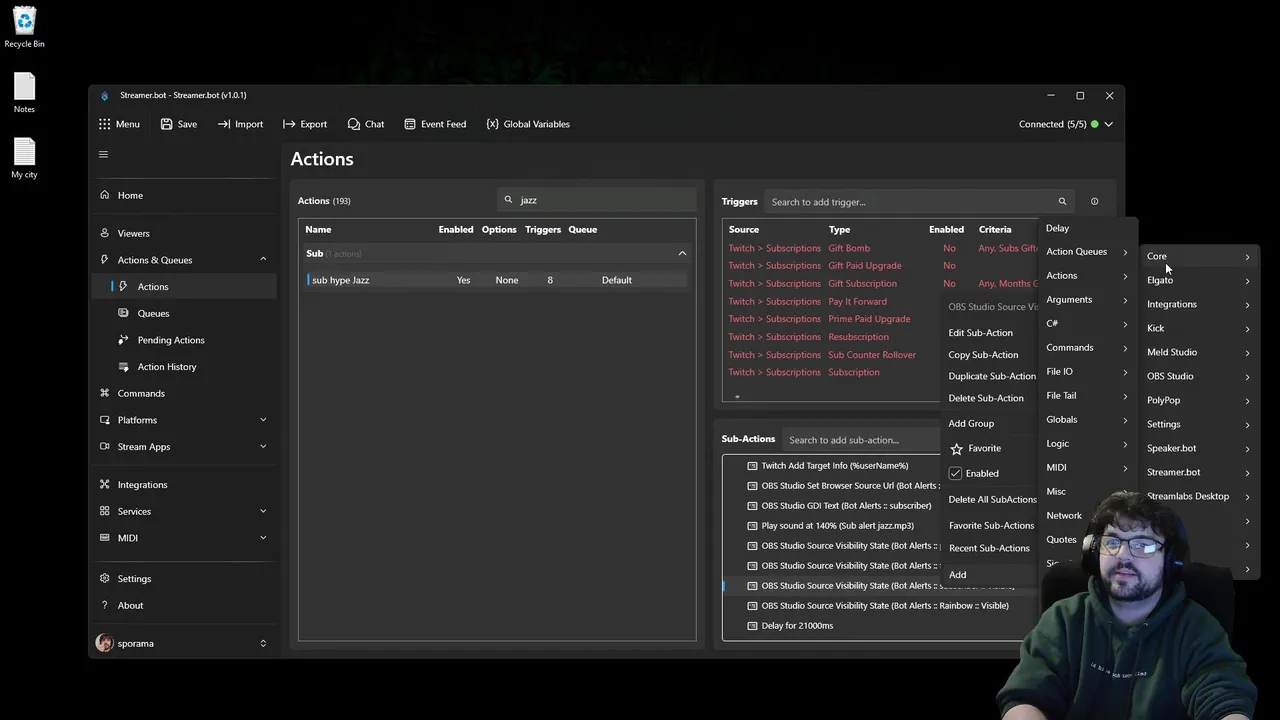Choose Edit Sub-Action in context menu
Screen dimensions: 1280x720
(980, 333)
